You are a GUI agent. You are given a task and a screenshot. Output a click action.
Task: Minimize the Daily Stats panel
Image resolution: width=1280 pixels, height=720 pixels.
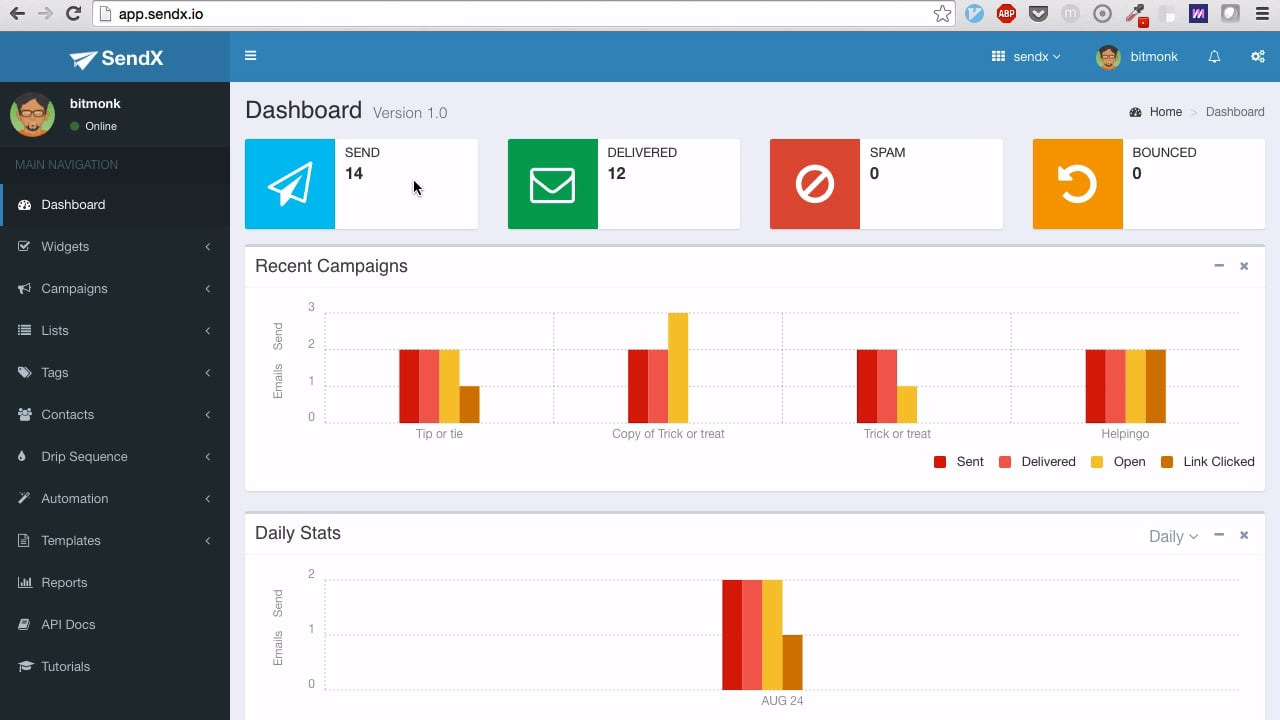1218,535
